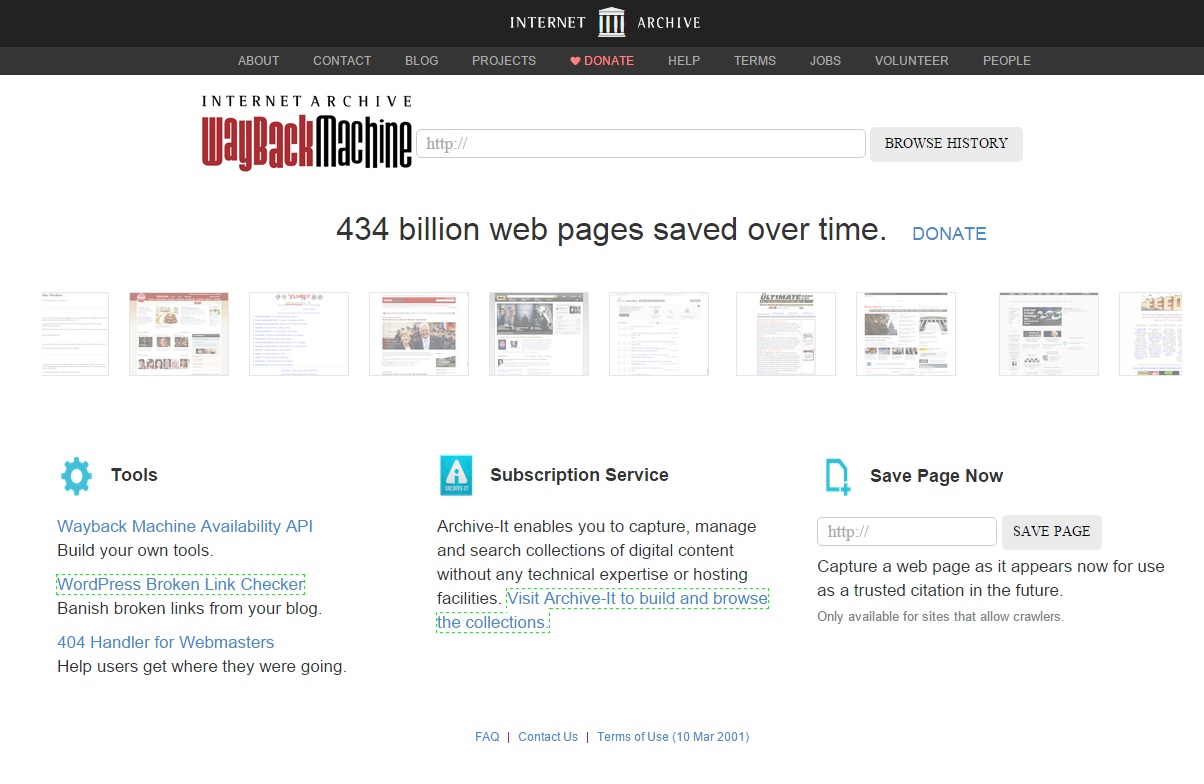
Task: Click the SAVE PAGE button
Action: [1051, 532]
